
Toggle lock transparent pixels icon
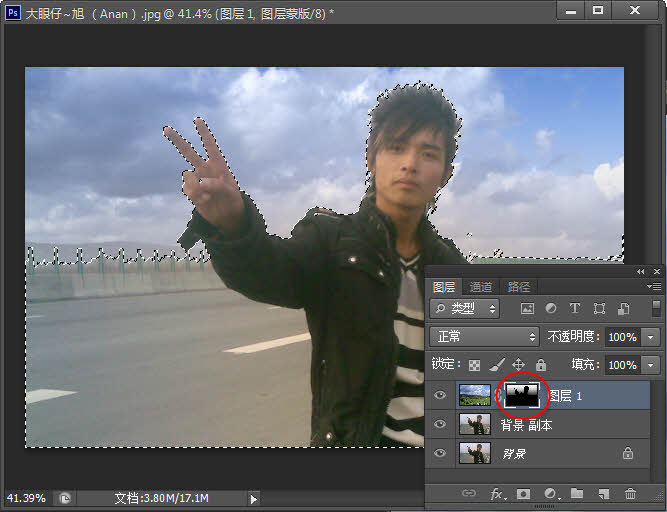475,365
